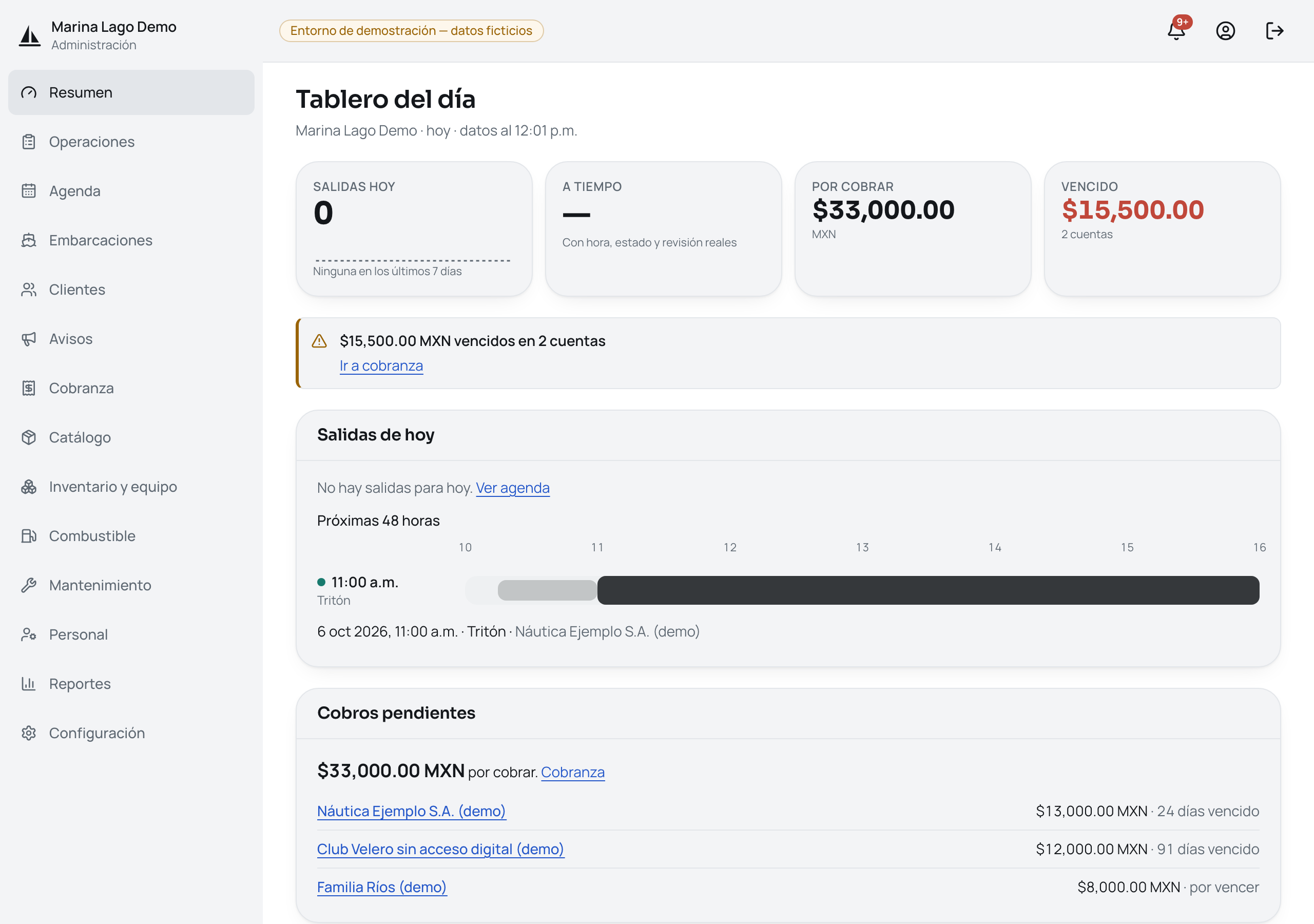
Task: Click the Configuración gear icon
Action: coord(29,732)
